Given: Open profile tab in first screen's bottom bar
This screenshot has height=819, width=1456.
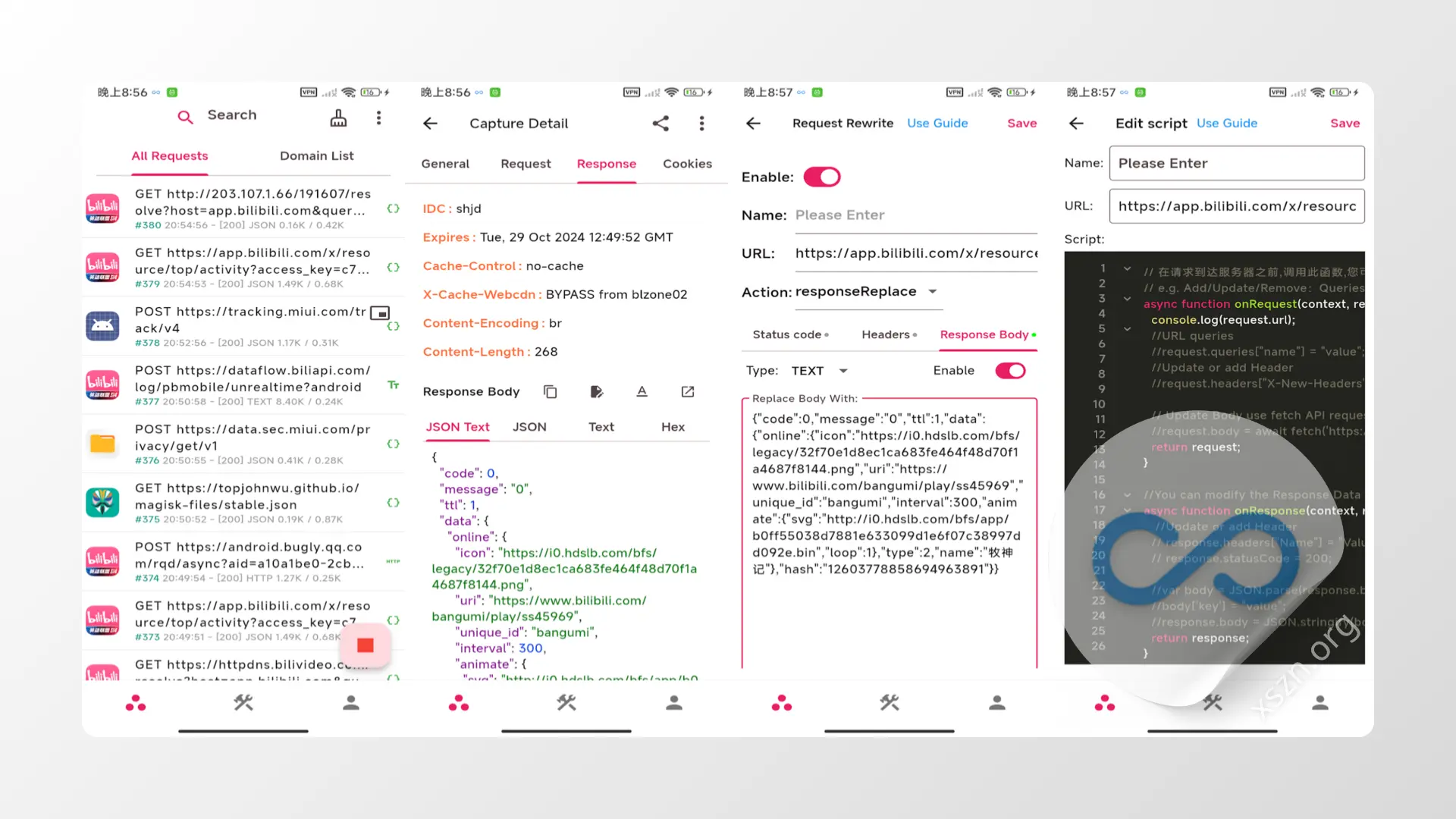Looking at the screenshot, I should [351, 703].
